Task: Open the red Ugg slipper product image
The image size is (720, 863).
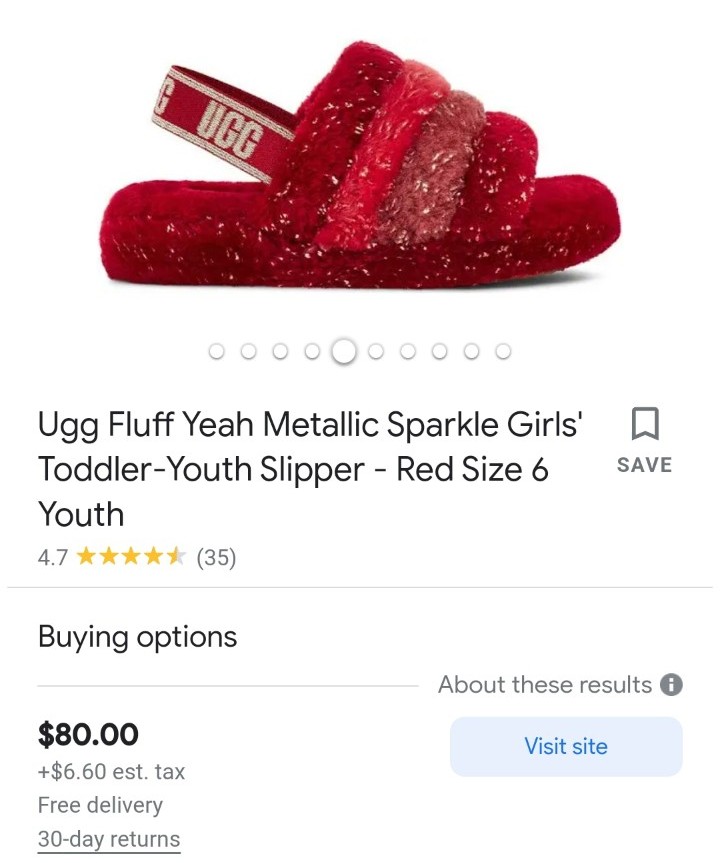Action: [x=360, y=165]
